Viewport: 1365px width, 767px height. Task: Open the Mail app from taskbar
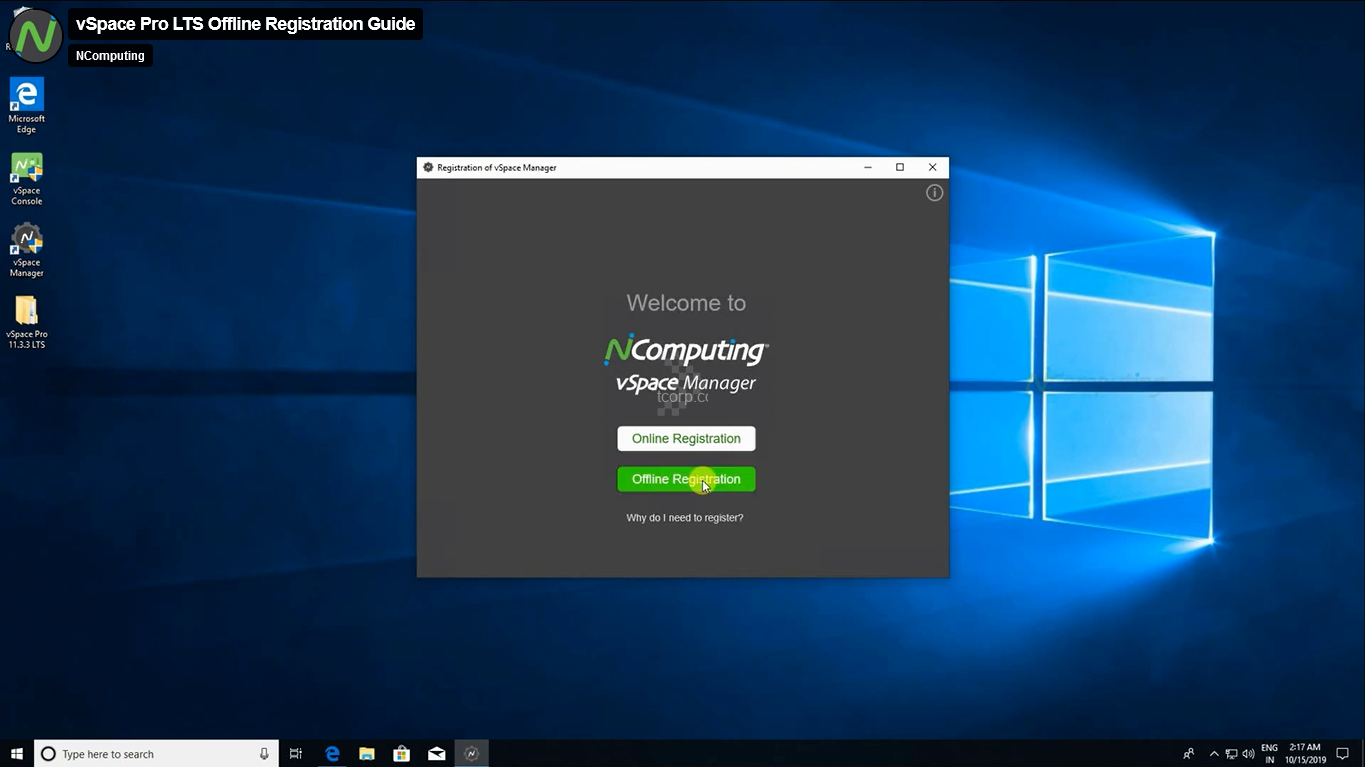437,754
